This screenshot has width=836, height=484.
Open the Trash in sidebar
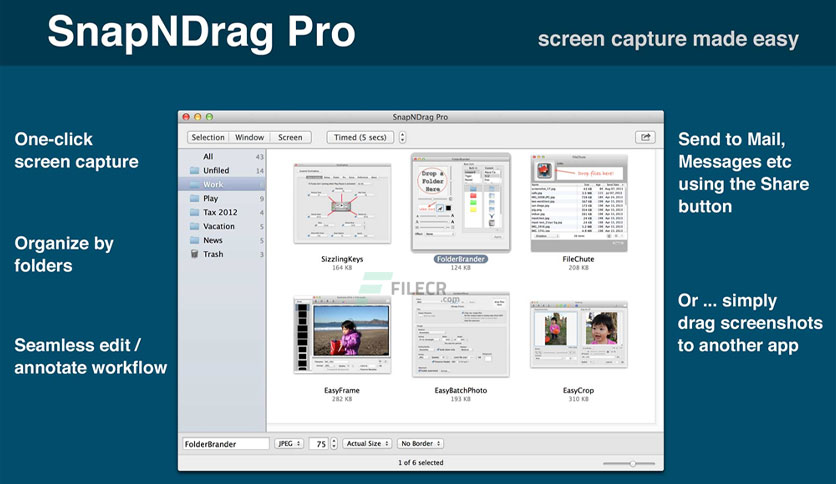click(223, 254)
